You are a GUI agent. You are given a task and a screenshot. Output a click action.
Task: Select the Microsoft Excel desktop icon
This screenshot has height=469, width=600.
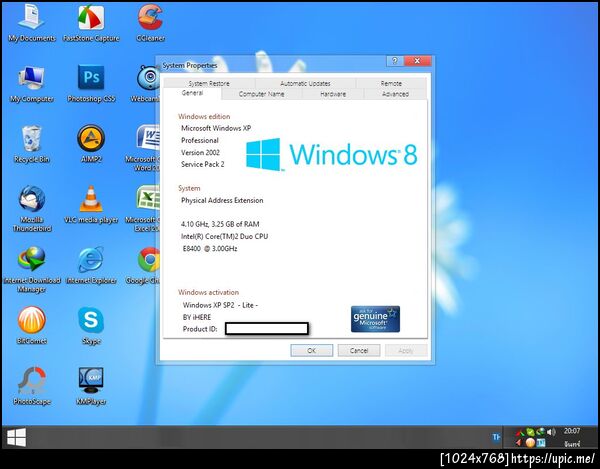(x=143, y=209)
